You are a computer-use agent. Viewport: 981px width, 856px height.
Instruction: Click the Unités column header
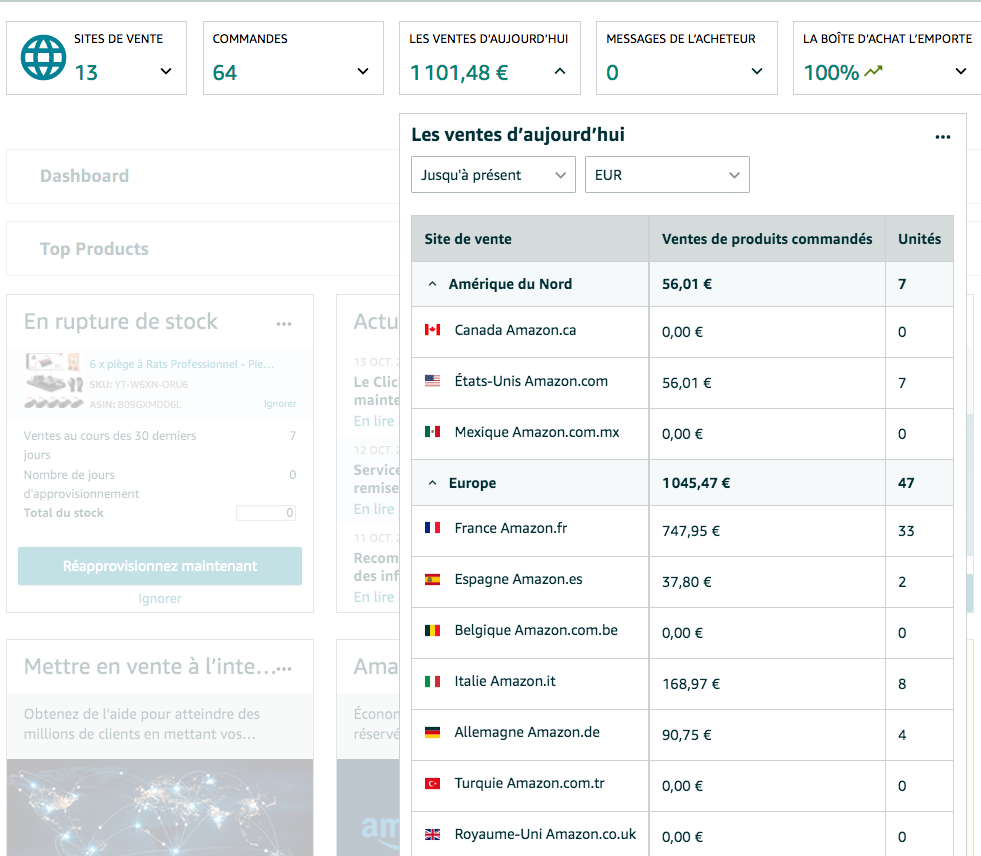point(920,239)
